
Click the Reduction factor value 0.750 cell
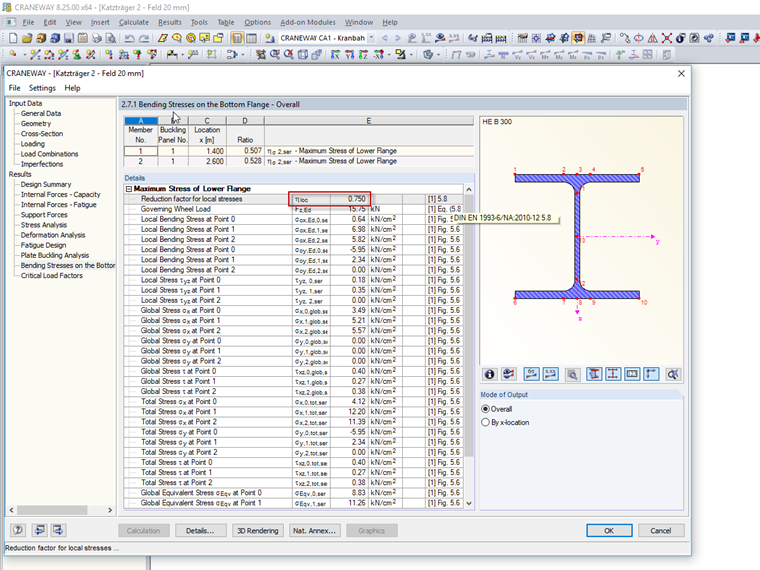[349, 199]
